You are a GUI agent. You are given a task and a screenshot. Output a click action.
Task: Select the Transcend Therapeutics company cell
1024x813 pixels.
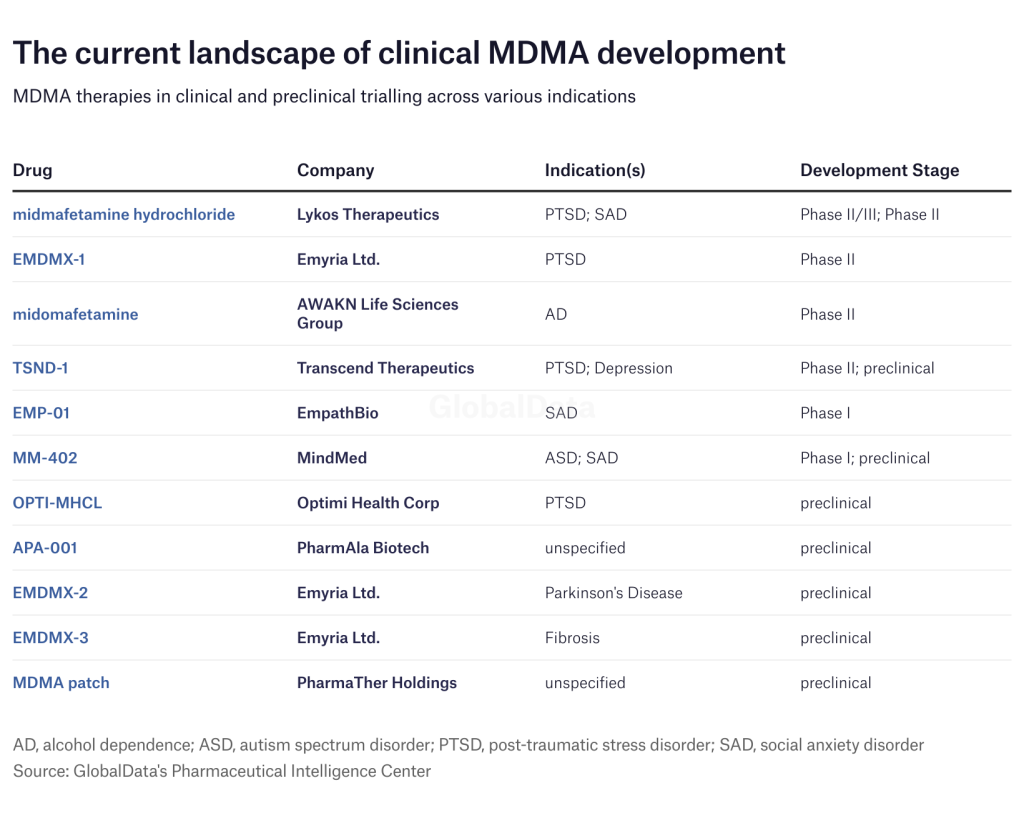[385, 368]
